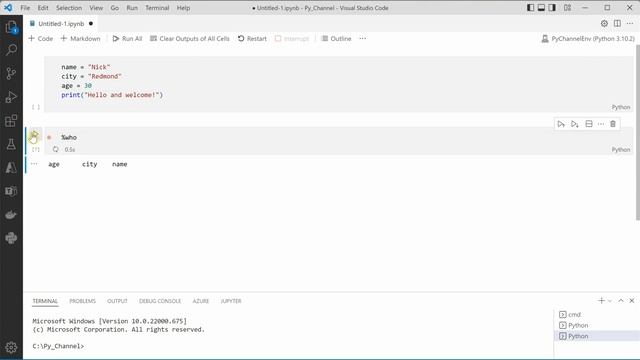Split the %who cell

point(589,124)
